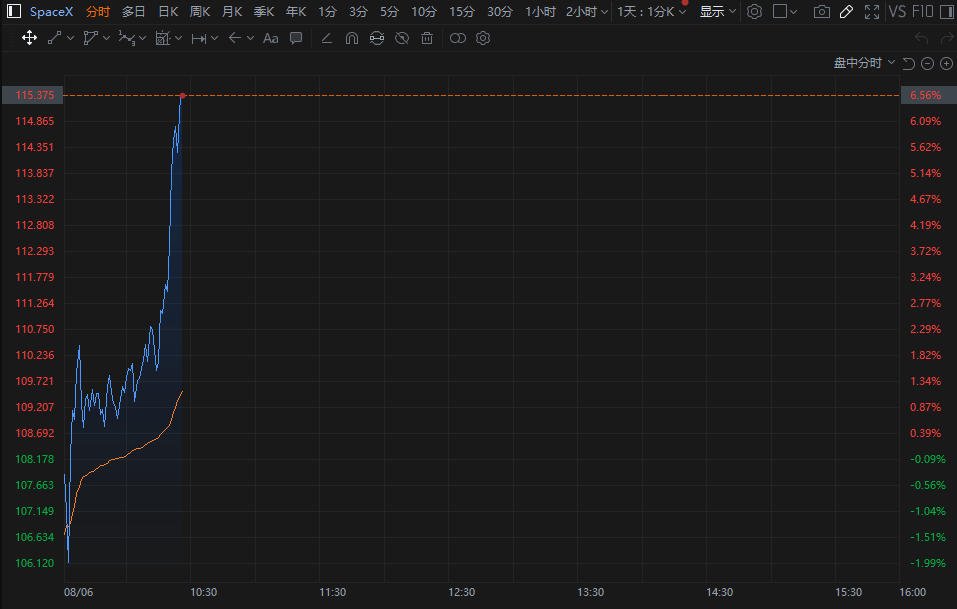This screenshot has width=957, height=609.
Task: Toggle the right sidebar panel icon
Action: 947,11
